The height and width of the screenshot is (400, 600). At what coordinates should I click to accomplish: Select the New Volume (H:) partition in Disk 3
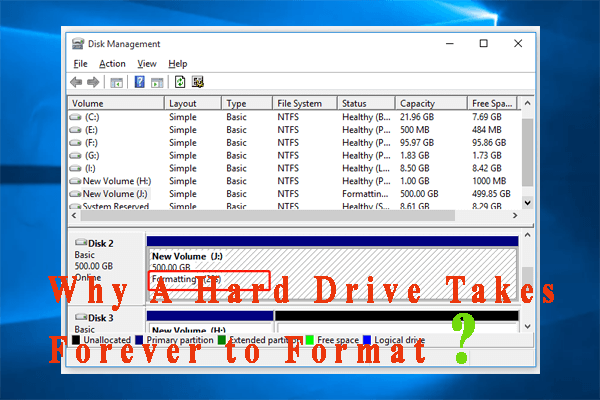[210, 321]
